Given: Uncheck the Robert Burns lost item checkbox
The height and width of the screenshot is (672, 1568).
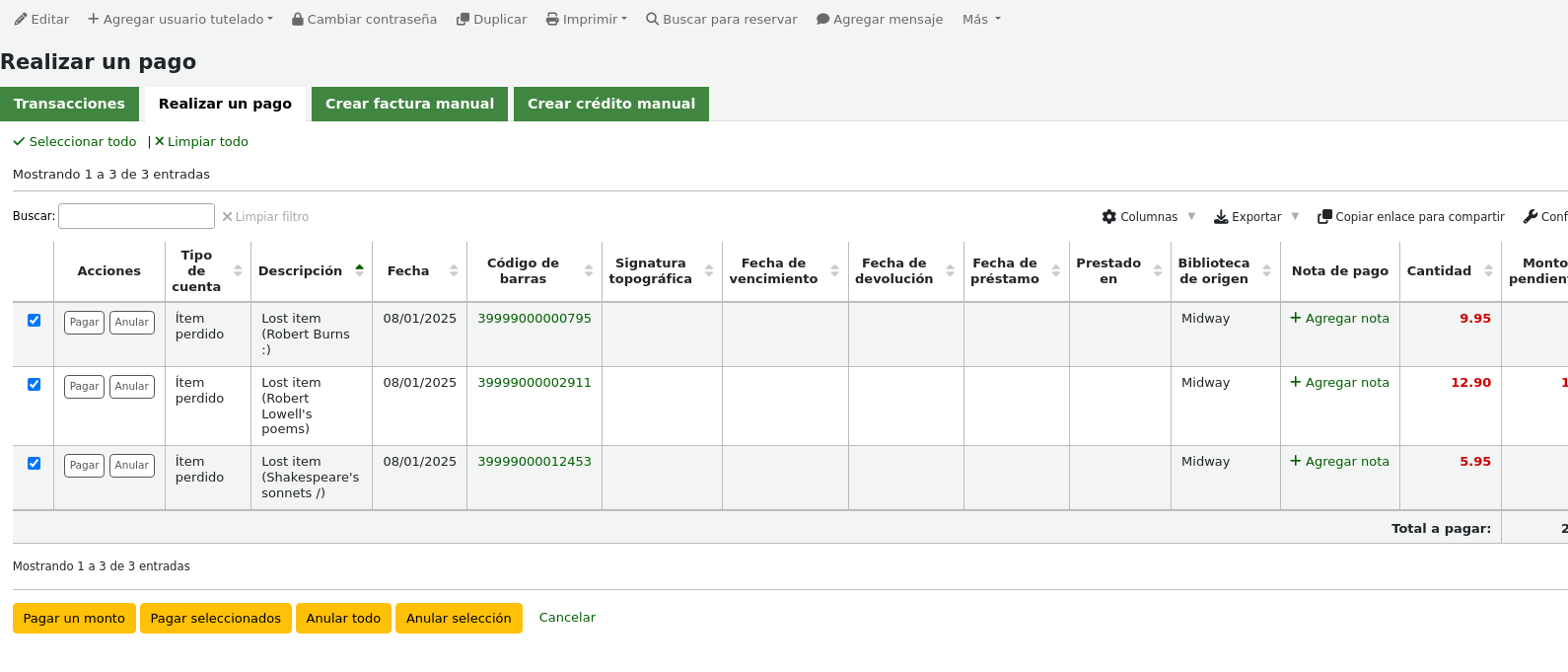Looking at the screenshot, I should [35, 320].
